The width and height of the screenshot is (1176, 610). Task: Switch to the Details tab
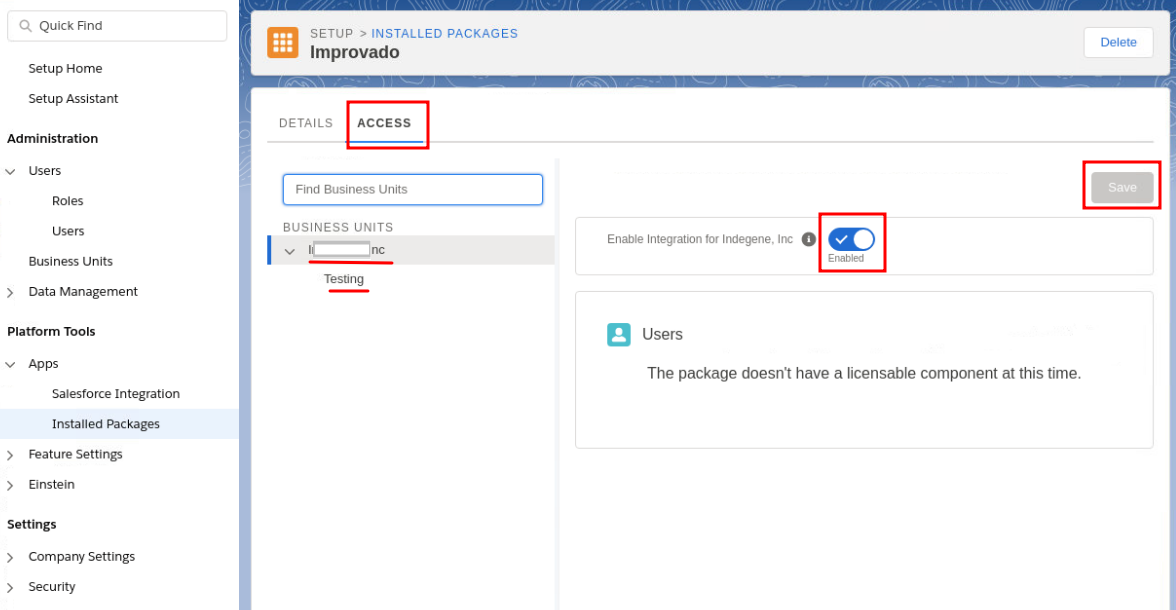click(306, 123)
